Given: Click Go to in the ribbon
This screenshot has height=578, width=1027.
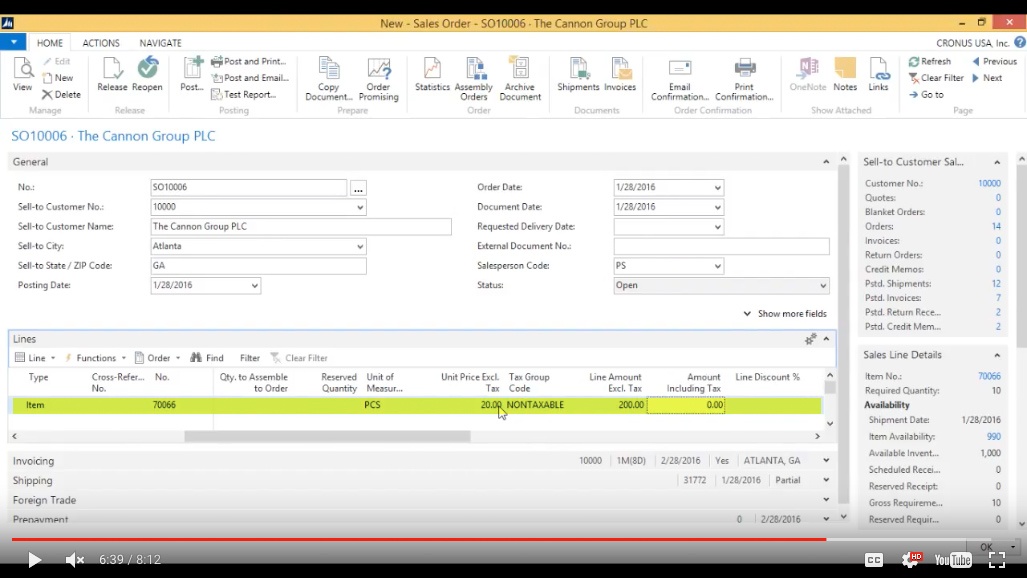Looking at the screenshot, I should click(x=926, y=94).
